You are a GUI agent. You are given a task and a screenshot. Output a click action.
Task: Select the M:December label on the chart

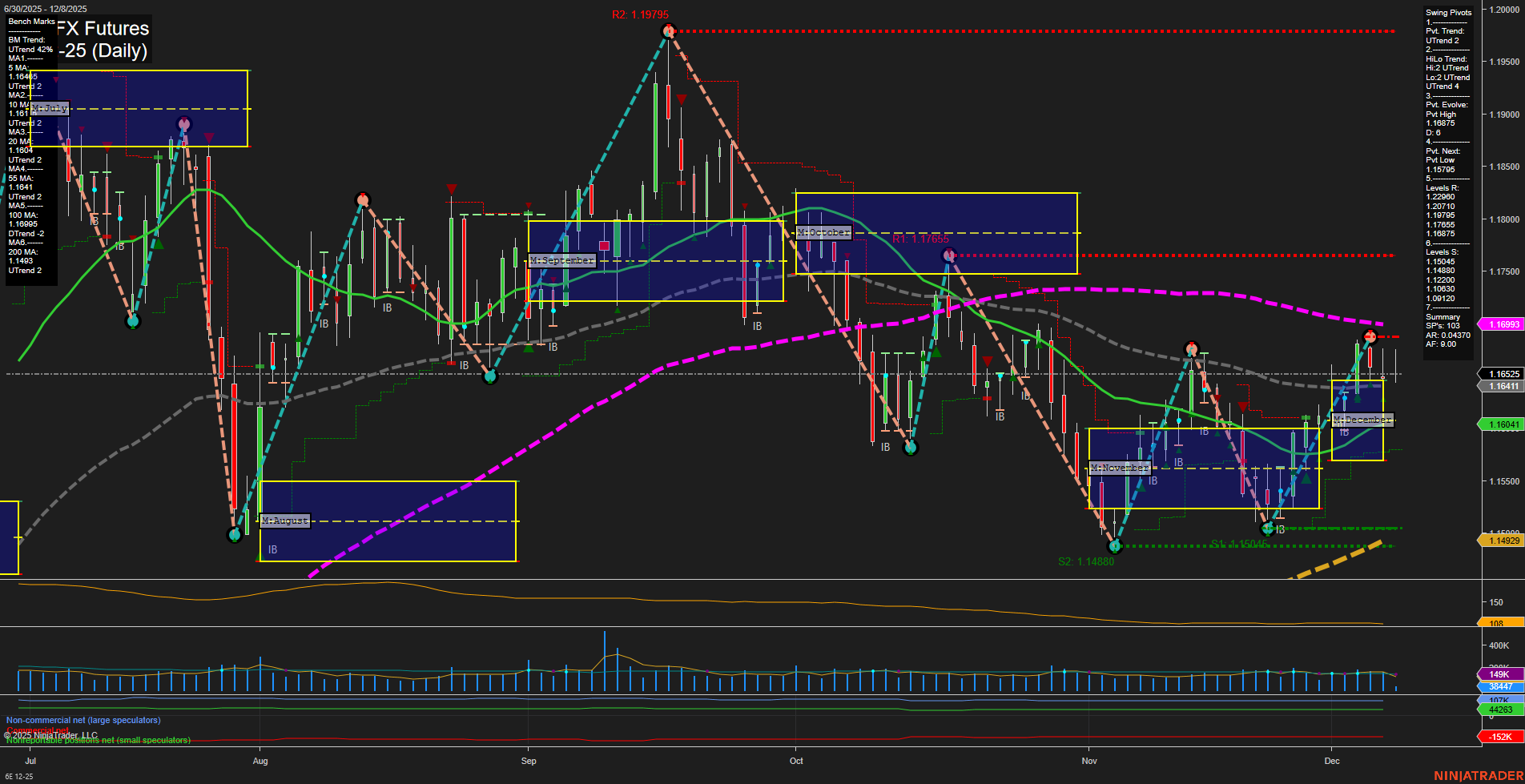click(x=1364, y=419)
